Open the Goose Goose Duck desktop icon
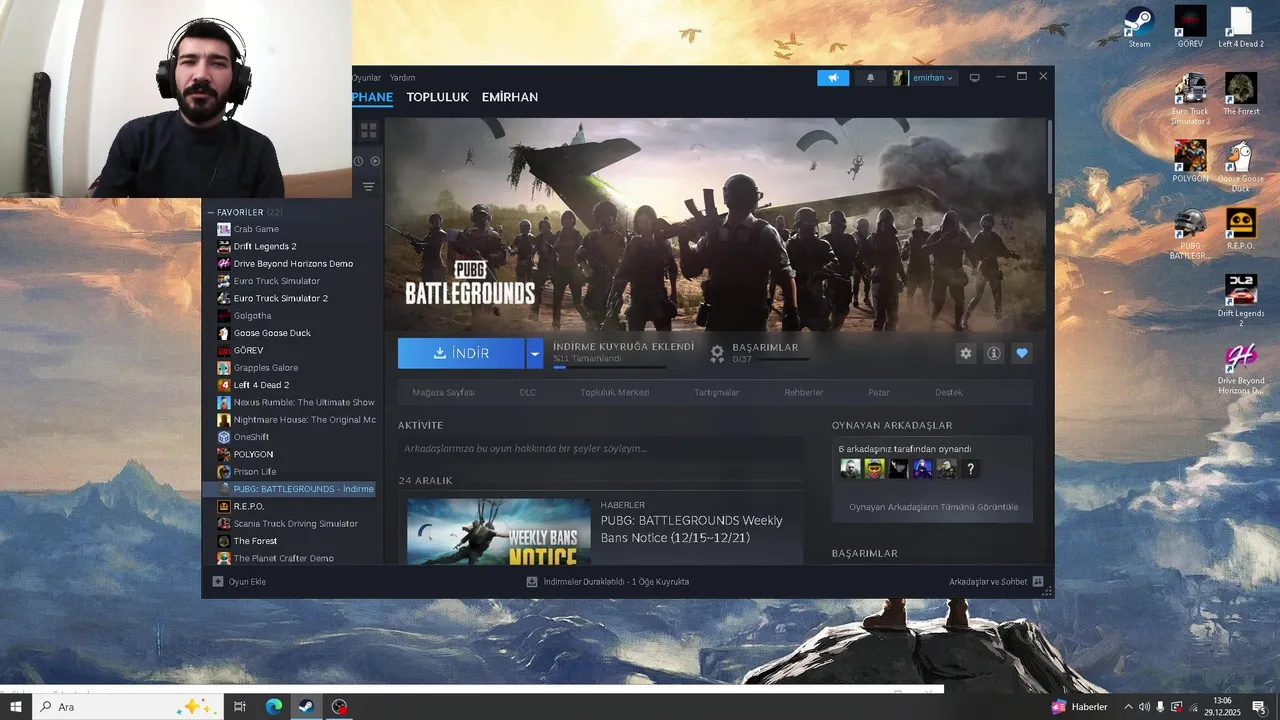 [1241, 167]
